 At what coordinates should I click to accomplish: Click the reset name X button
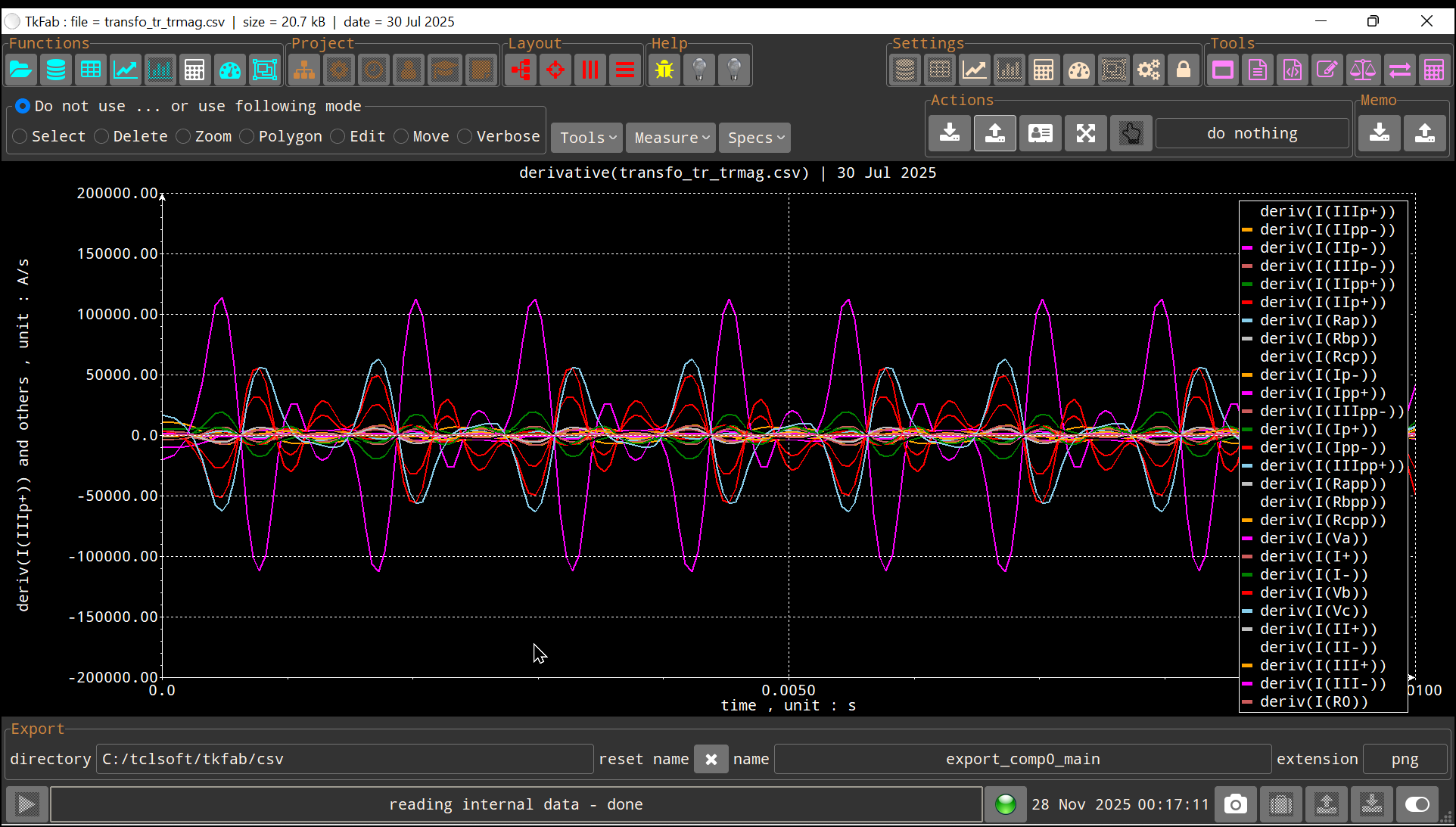click(711, 759)
